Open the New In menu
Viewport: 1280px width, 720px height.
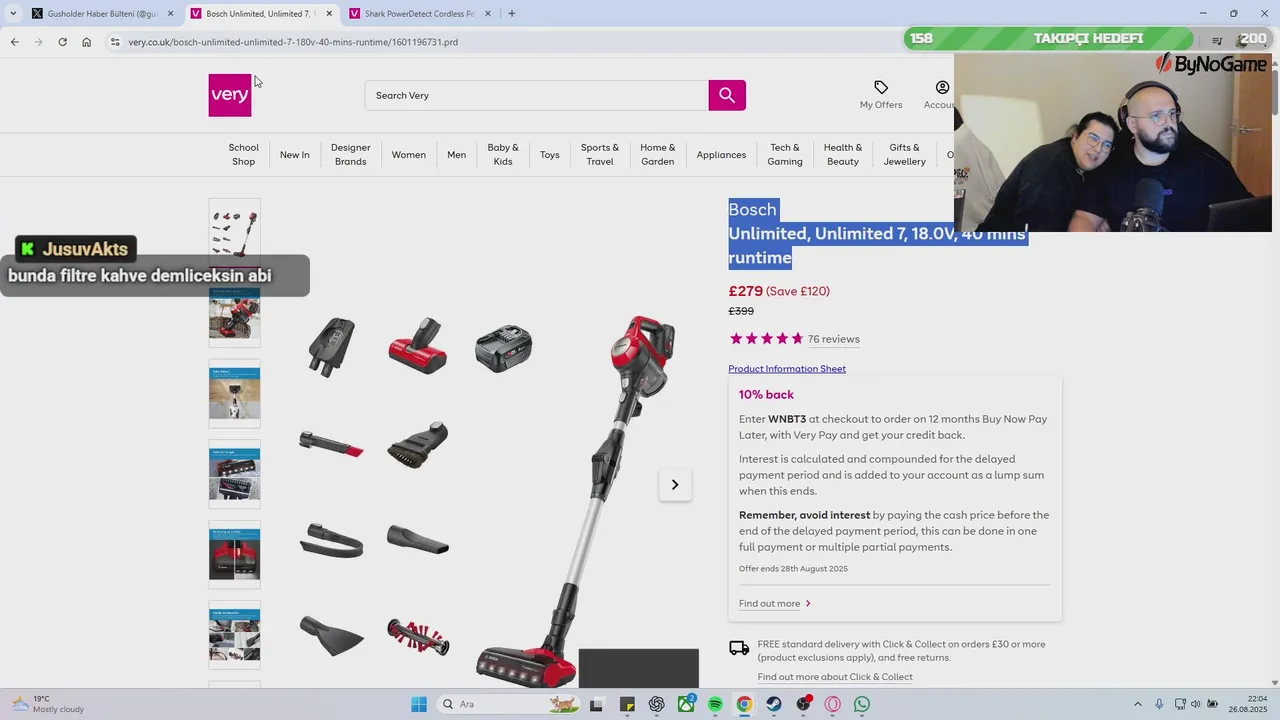coord(294,155)
